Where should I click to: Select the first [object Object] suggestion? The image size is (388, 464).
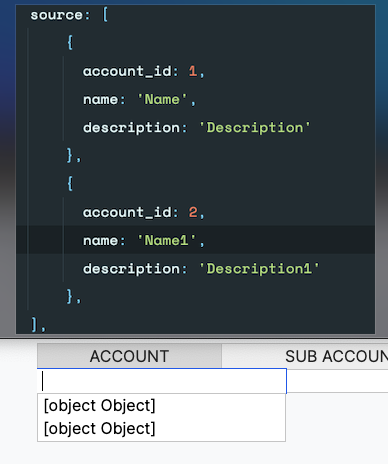pyautogui.click(x=161, y=406)
